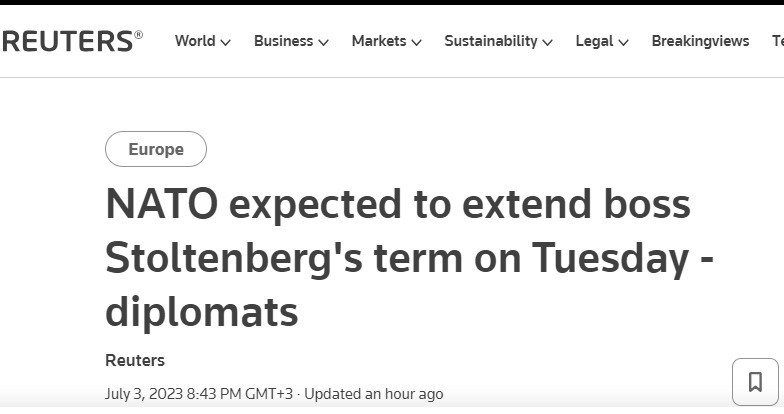Save article with the bookmark icon
The width and height of the screenshot is (784, 414).
click(755, 382)
